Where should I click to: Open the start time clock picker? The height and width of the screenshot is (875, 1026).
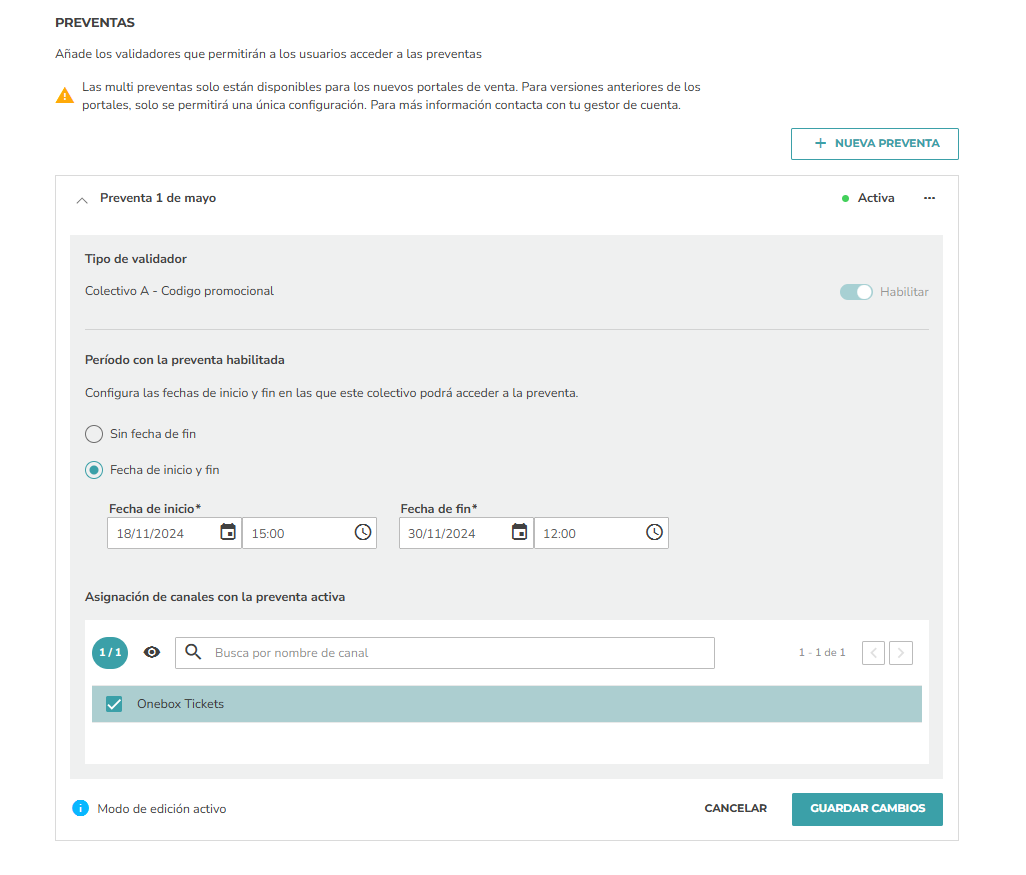pos(363,532)
